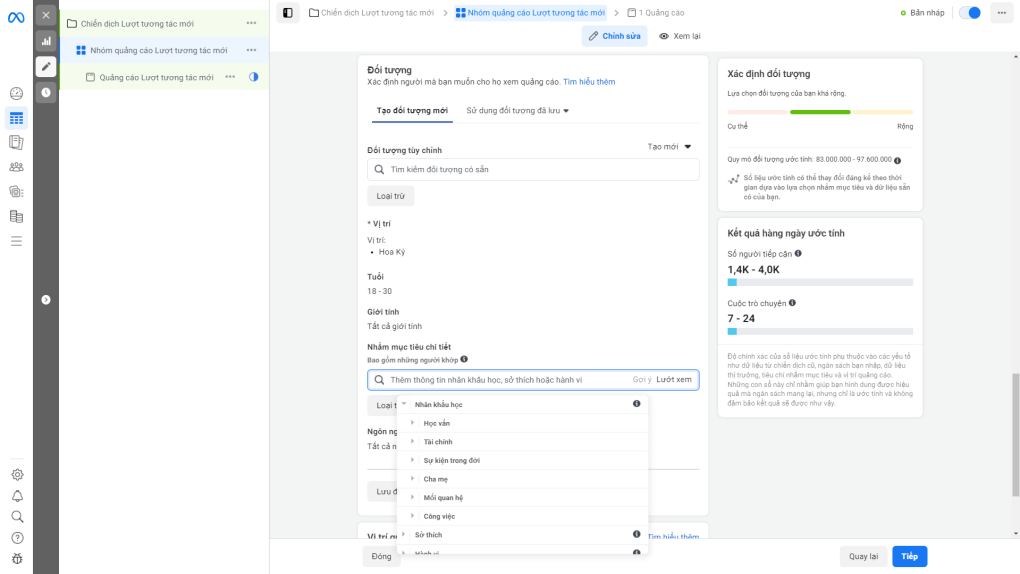Click the Loại trừ button under custom audience
Screen dimensions: 1020x574
pyautogui.click(x=390, y=196)
